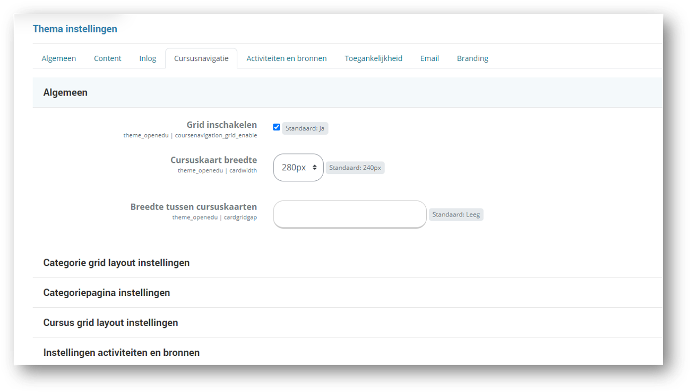Open the Content tab
The height and width of the screenshot is (392, 690).
pos(107,59)
